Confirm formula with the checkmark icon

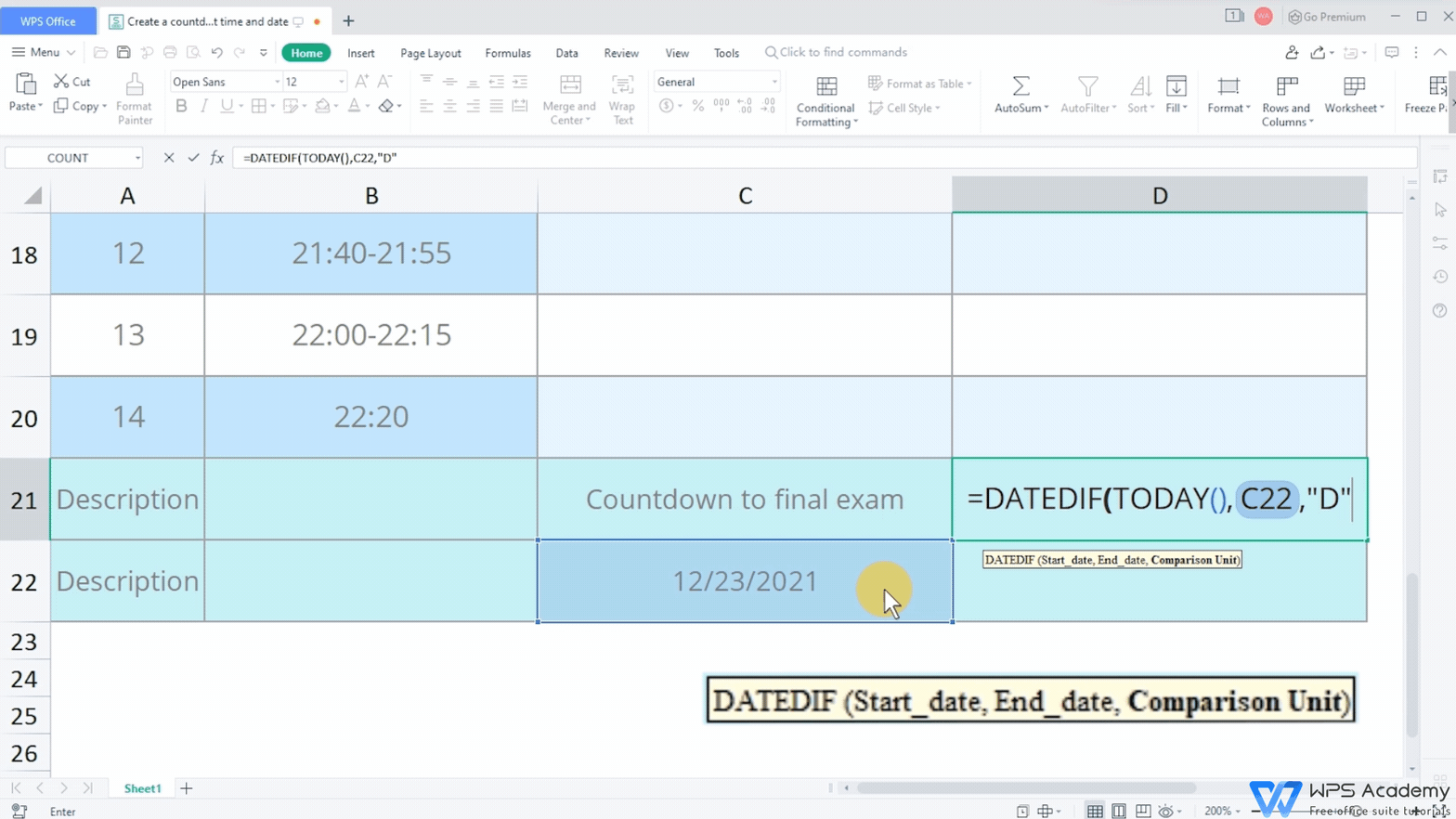coord(193,158)
